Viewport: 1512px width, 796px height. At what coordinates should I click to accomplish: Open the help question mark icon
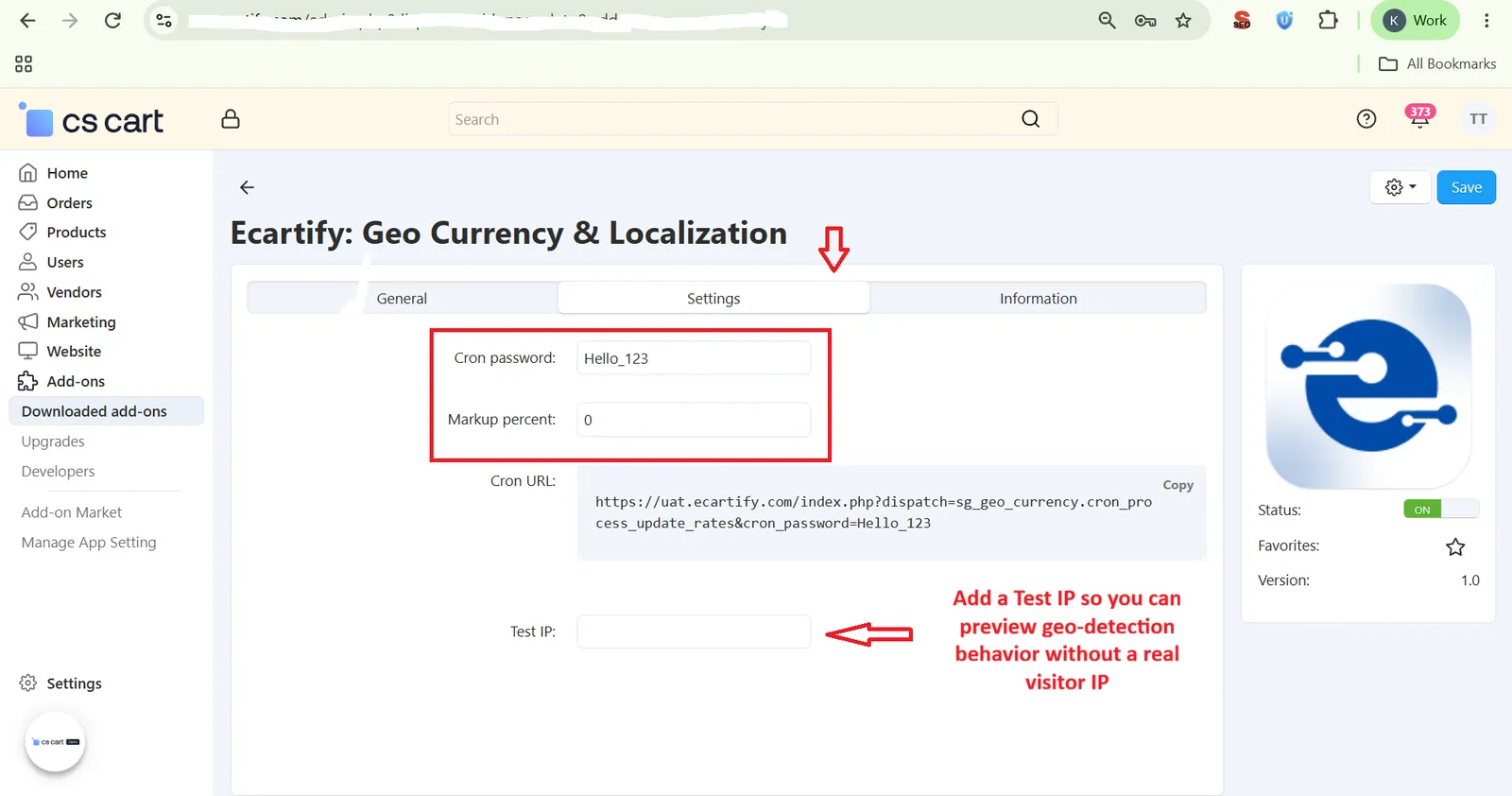point(1366,119)
